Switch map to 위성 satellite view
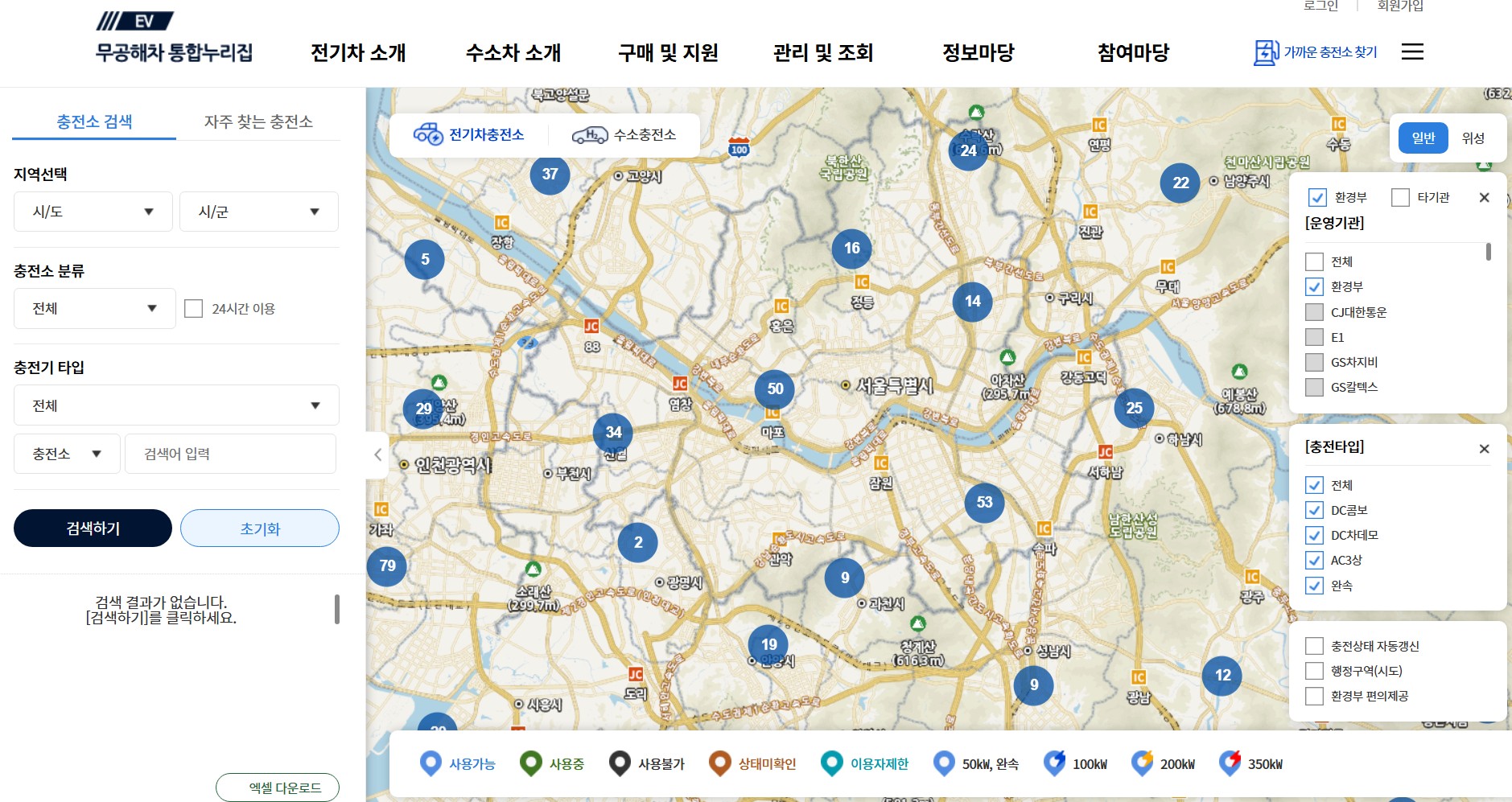 [1473, 138]
